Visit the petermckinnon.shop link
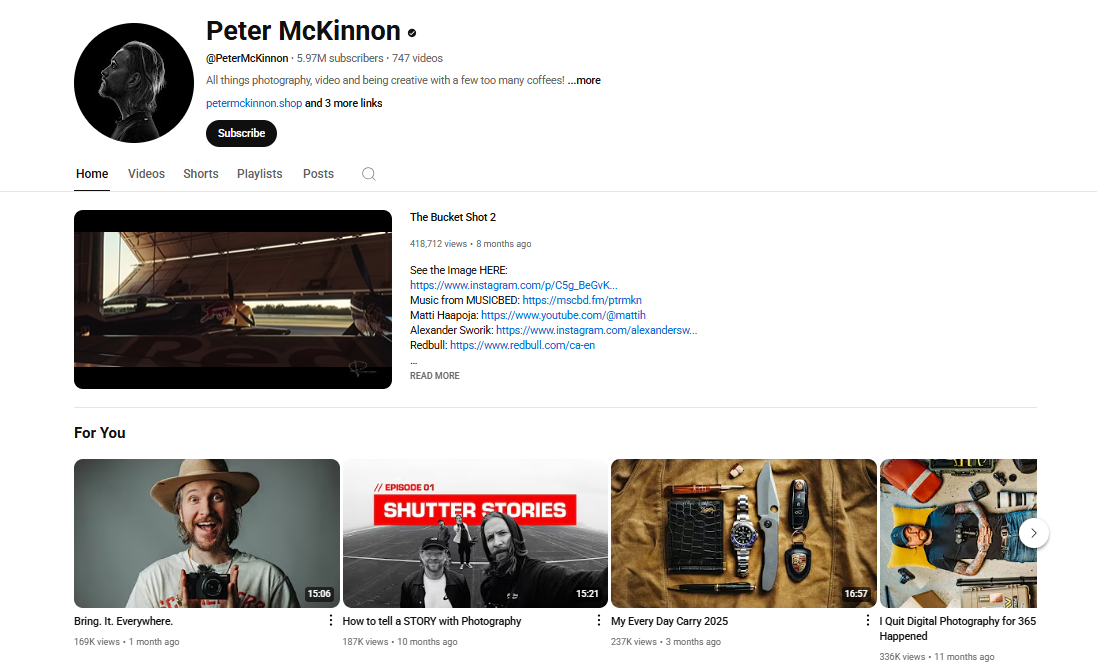1097x663 pixels. coord(254,103)
